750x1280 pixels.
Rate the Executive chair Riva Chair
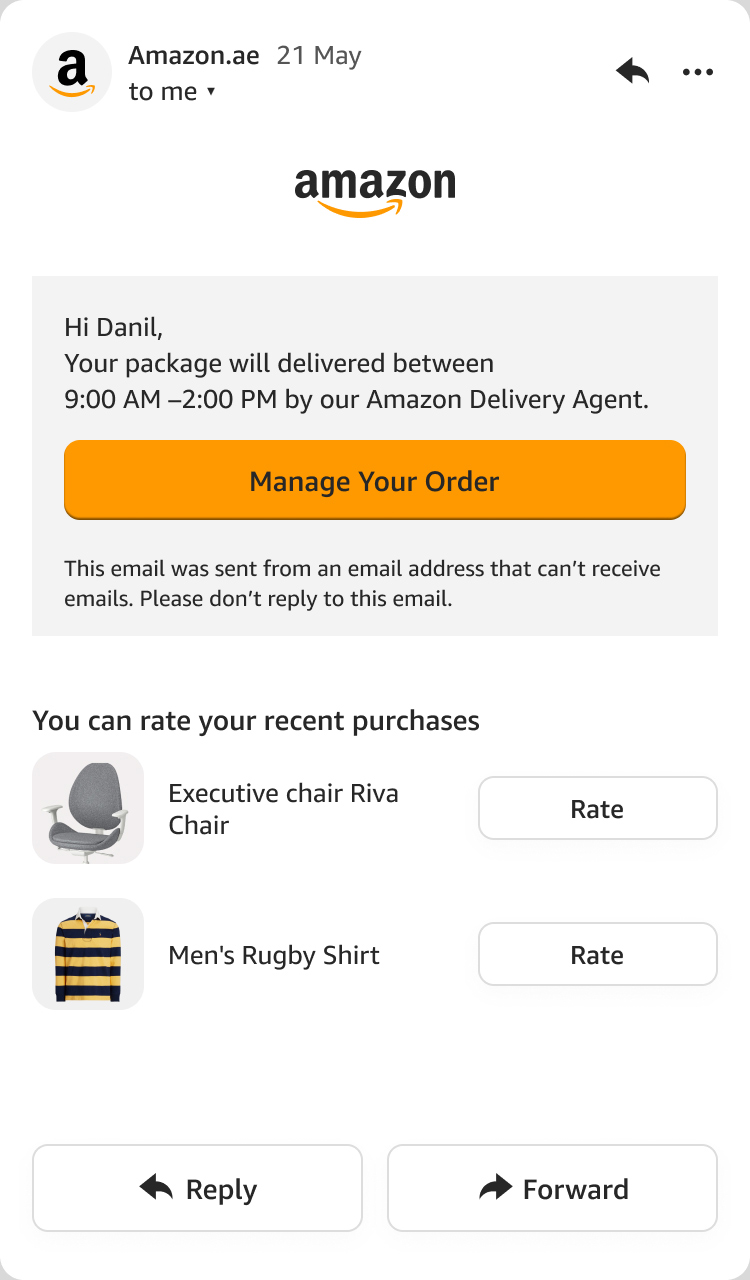(597, 808)
